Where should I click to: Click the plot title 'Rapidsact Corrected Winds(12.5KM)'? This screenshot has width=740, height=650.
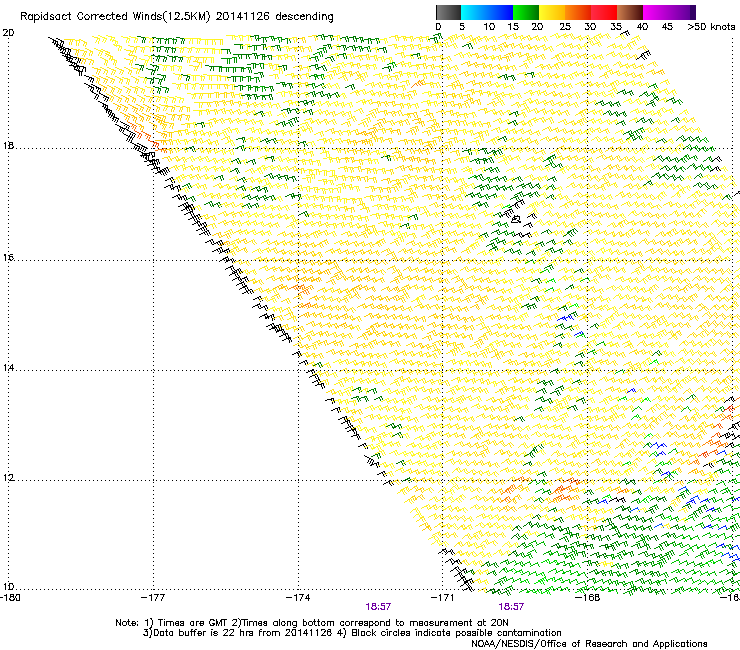tap(115, 17)
